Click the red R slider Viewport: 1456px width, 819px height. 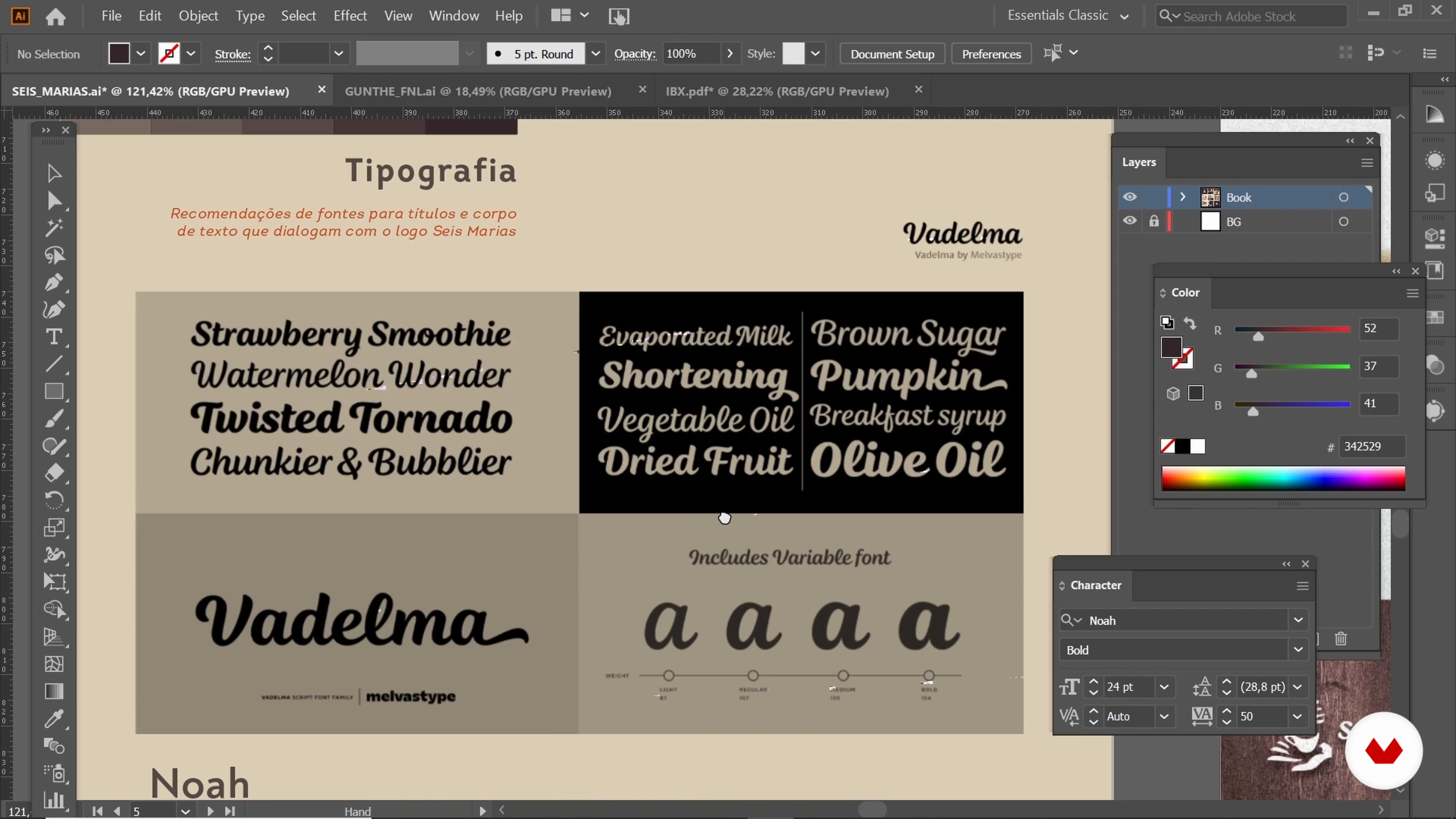[x=1292, y=329]
